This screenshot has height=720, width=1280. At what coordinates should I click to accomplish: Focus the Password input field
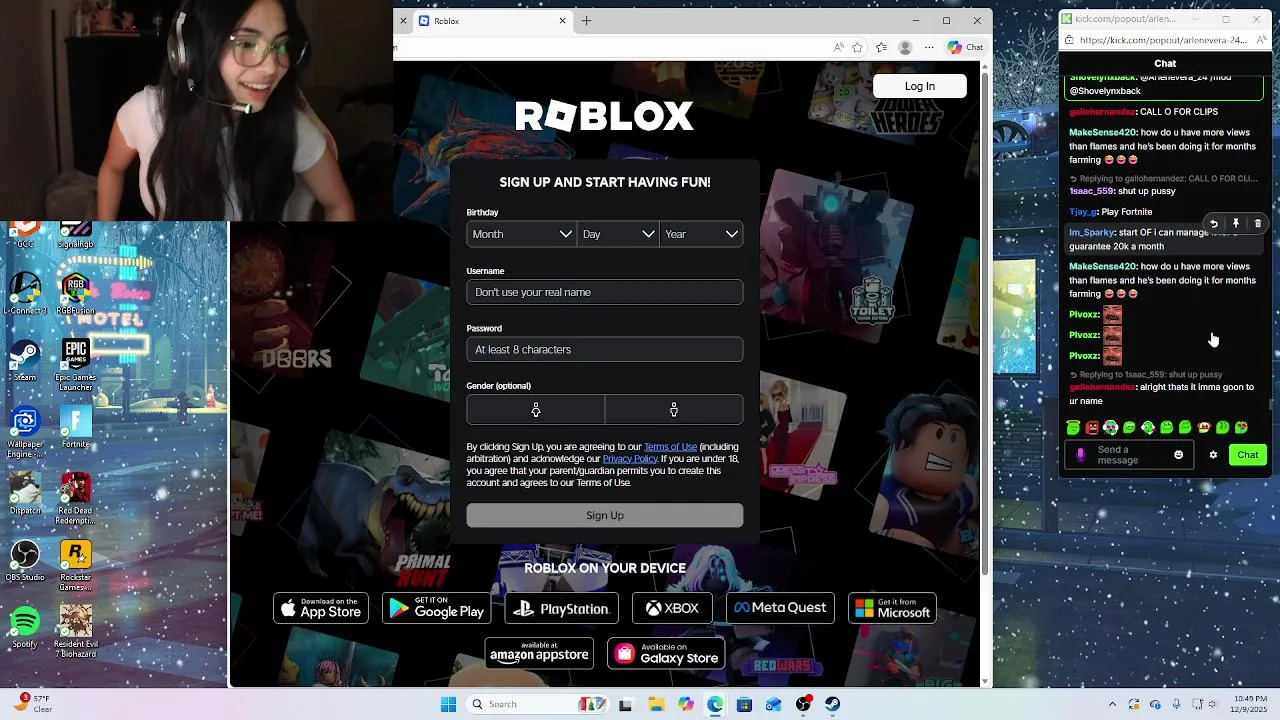tap(604, 349)
